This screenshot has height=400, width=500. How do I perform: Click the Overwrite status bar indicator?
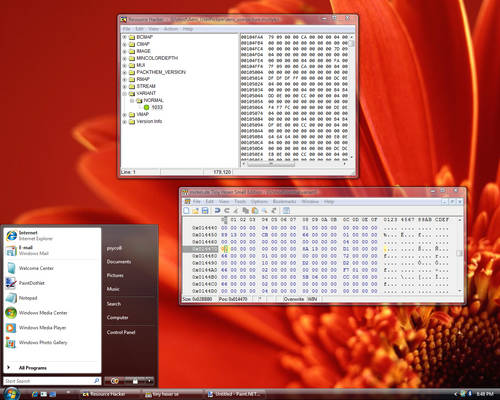click(294, 299)
